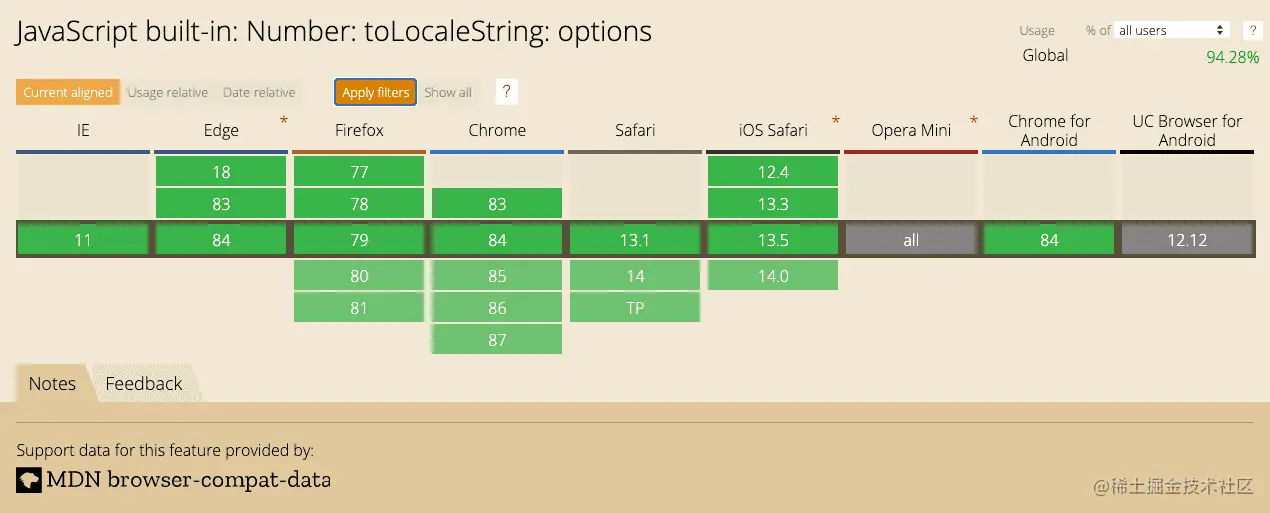Image resolution: width=1270 pixels, height=513 pixels.
Task: Click the question mark next to Show all
Action: (x=507, y=92)
